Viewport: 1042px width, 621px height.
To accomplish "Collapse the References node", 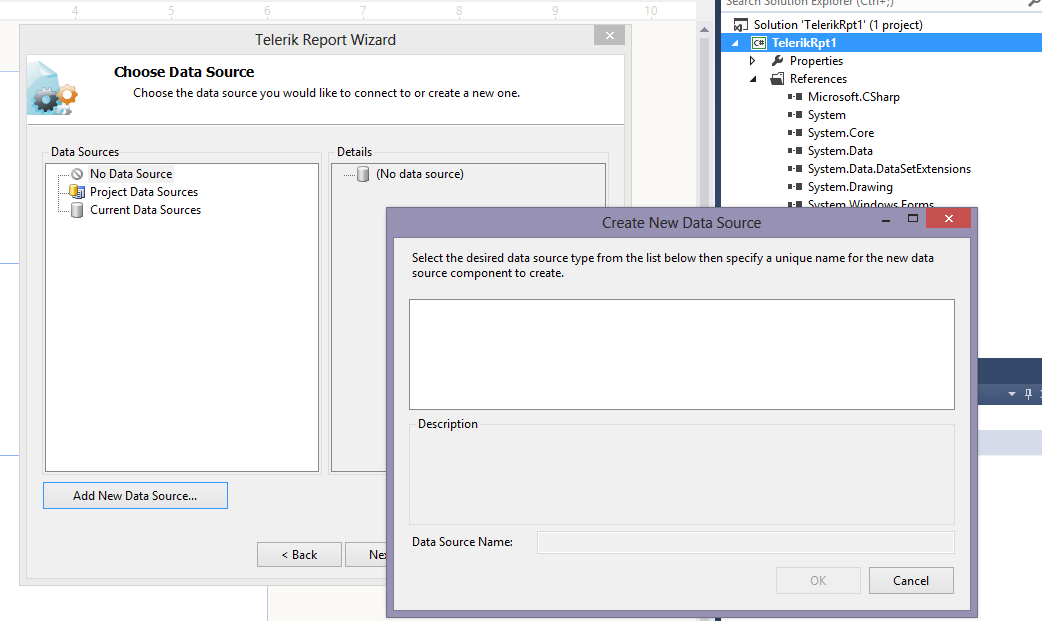I will (x=753, y=79).
